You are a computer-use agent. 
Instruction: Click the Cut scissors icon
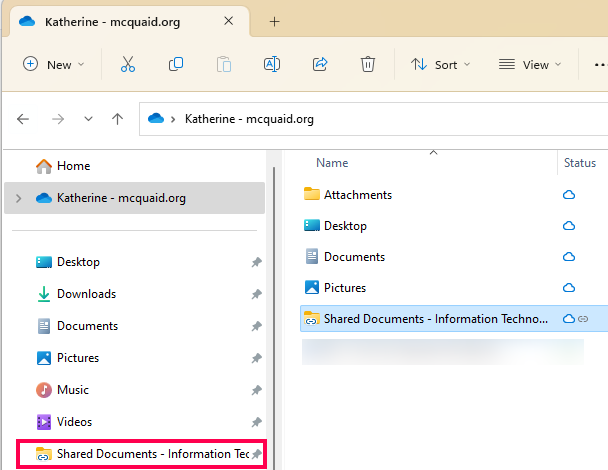tap(128, 64)
